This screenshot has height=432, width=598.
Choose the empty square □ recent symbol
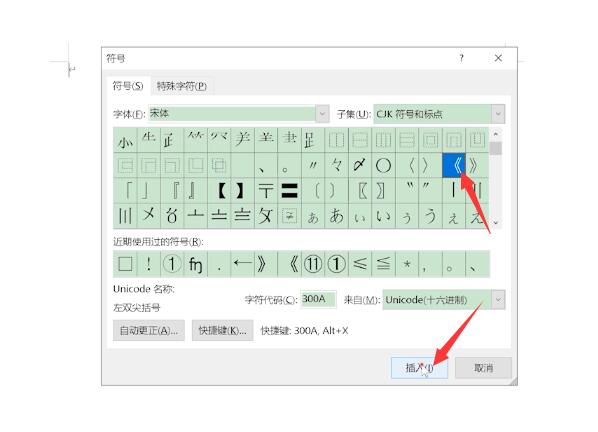125,264
